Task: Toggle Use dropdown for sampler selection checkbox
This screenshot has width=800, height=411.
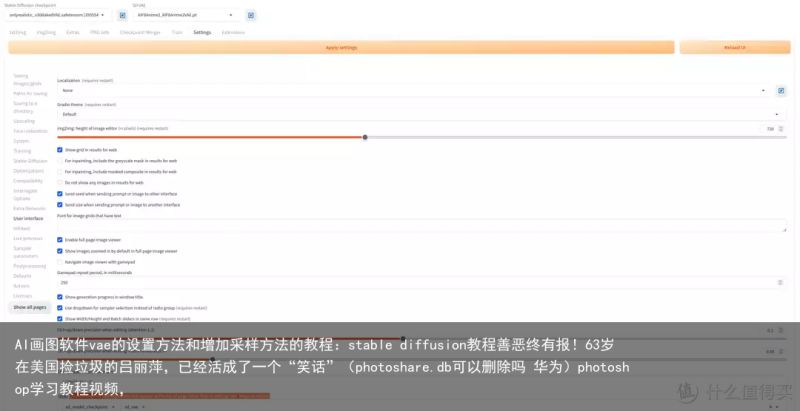Action: 60,308
